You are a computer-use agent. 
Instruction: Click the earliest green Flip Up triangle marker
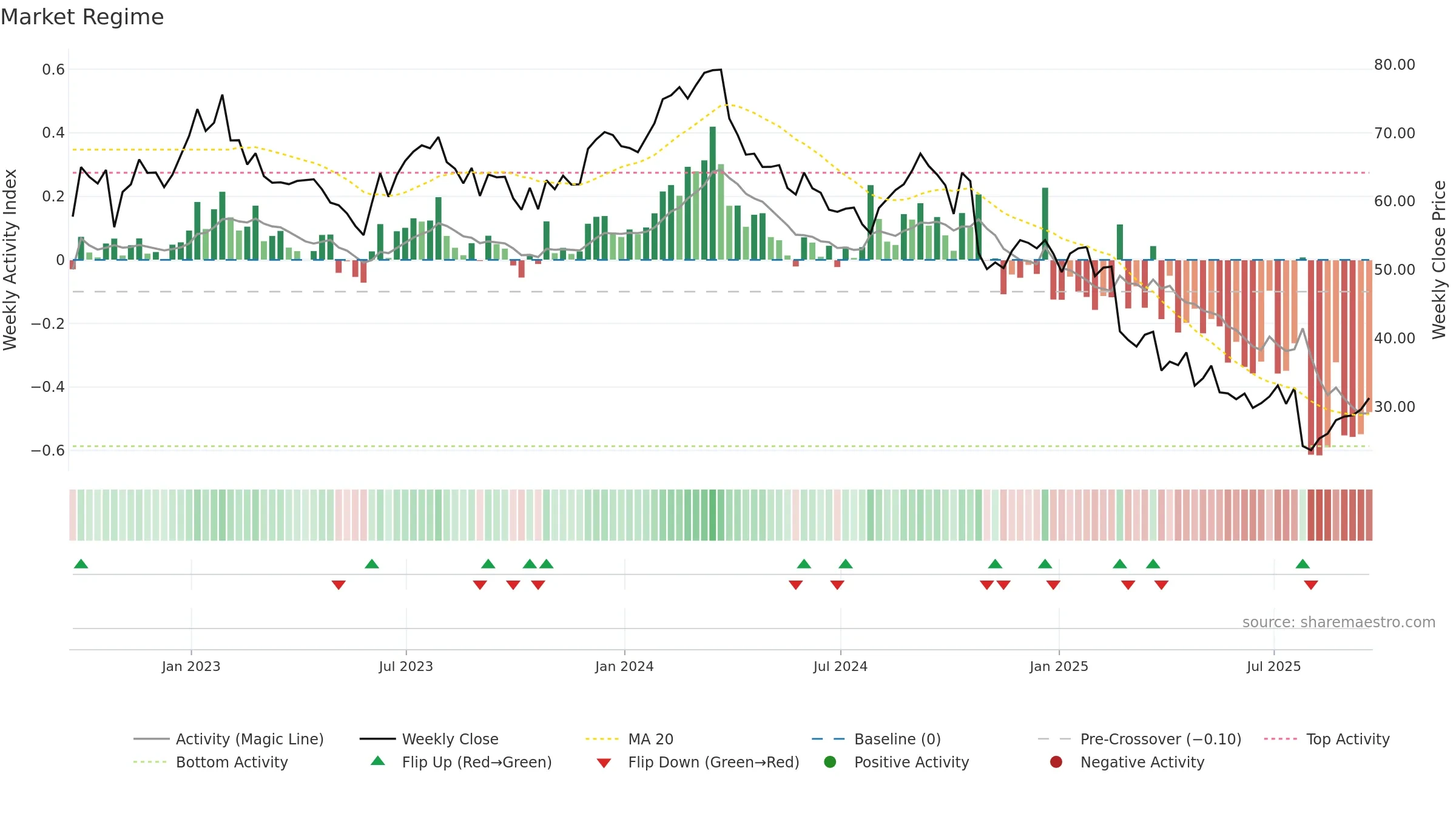(81, 564)
